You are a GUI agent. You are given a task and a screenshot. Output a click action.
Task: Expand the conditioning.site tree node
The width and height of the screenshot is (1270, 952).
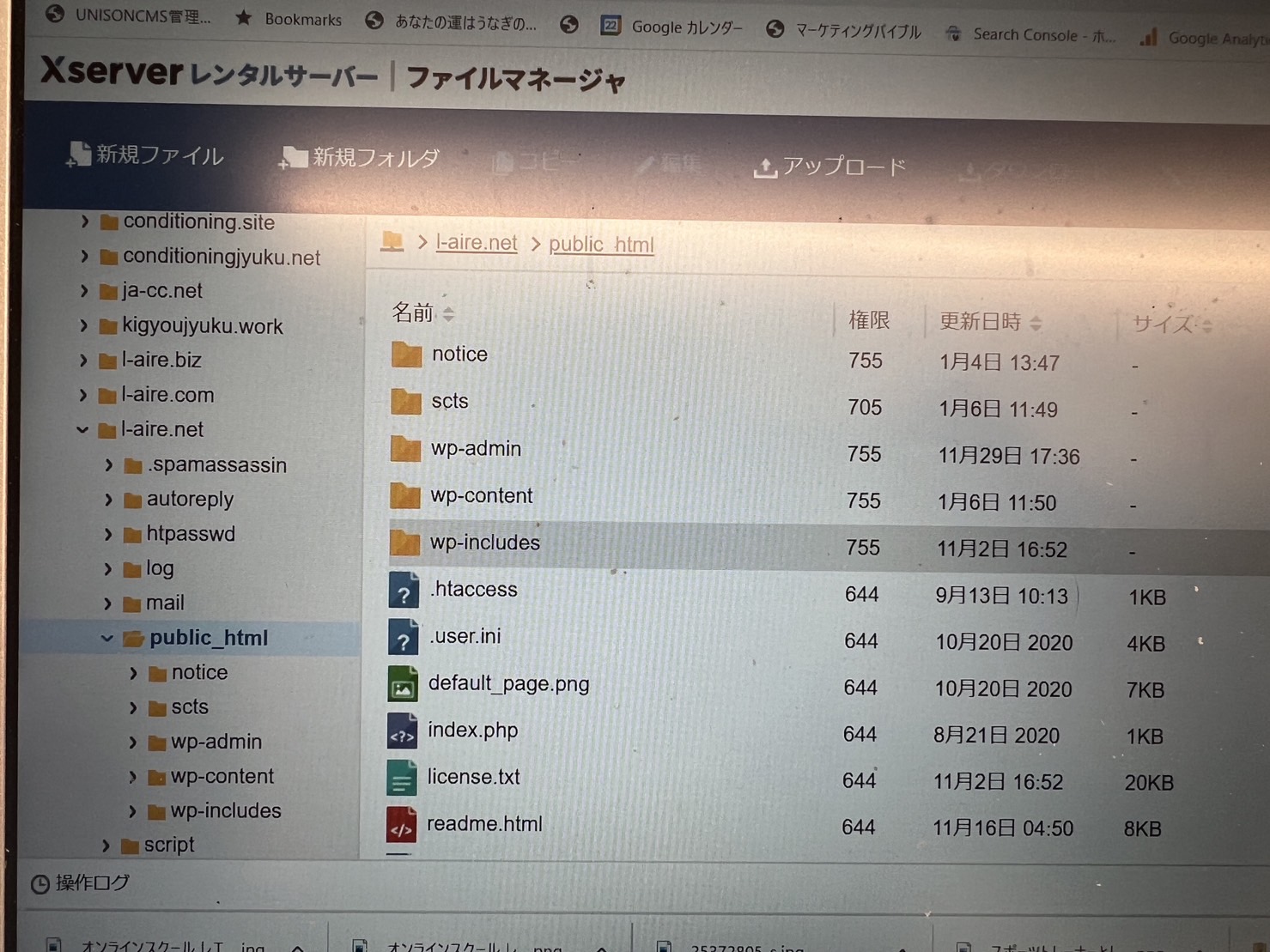84,221
